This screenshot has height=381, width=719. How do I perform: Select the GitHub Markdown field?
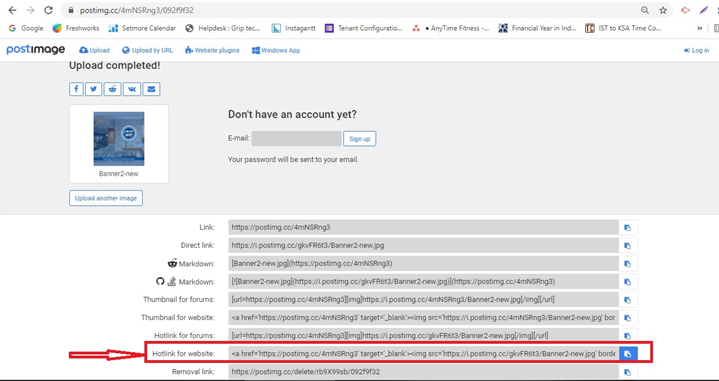[x=424, y=282]
